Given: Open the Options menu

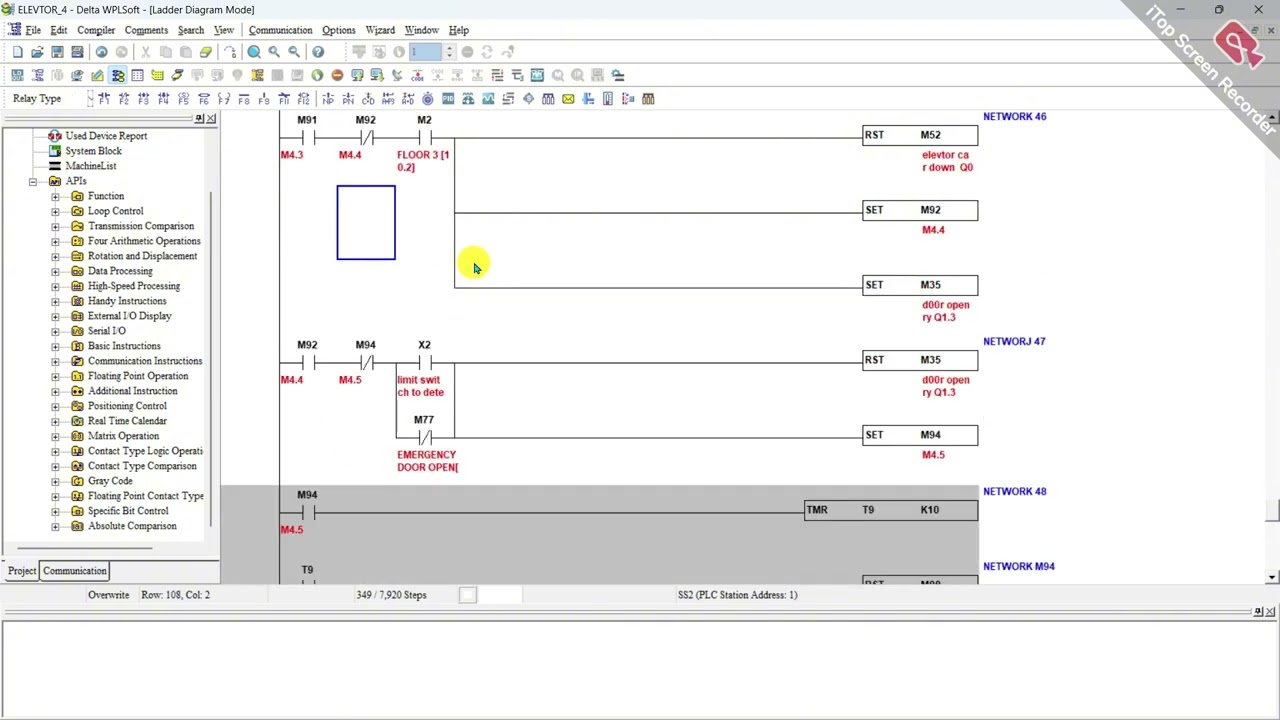Looking at the screenshot, I should click(x=338, y=30).
